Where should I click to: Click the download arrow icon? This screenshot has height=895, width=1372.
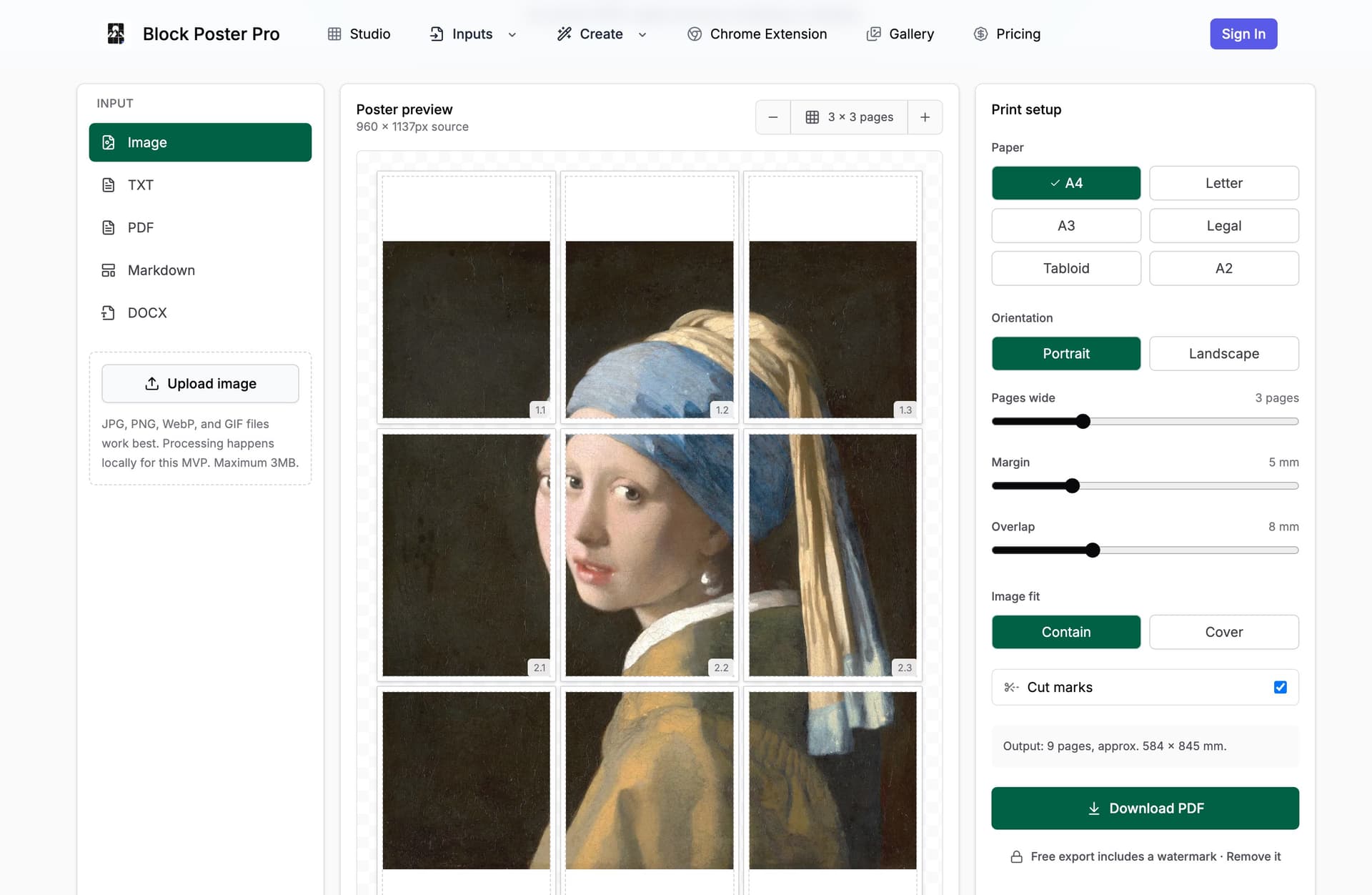1094,808
